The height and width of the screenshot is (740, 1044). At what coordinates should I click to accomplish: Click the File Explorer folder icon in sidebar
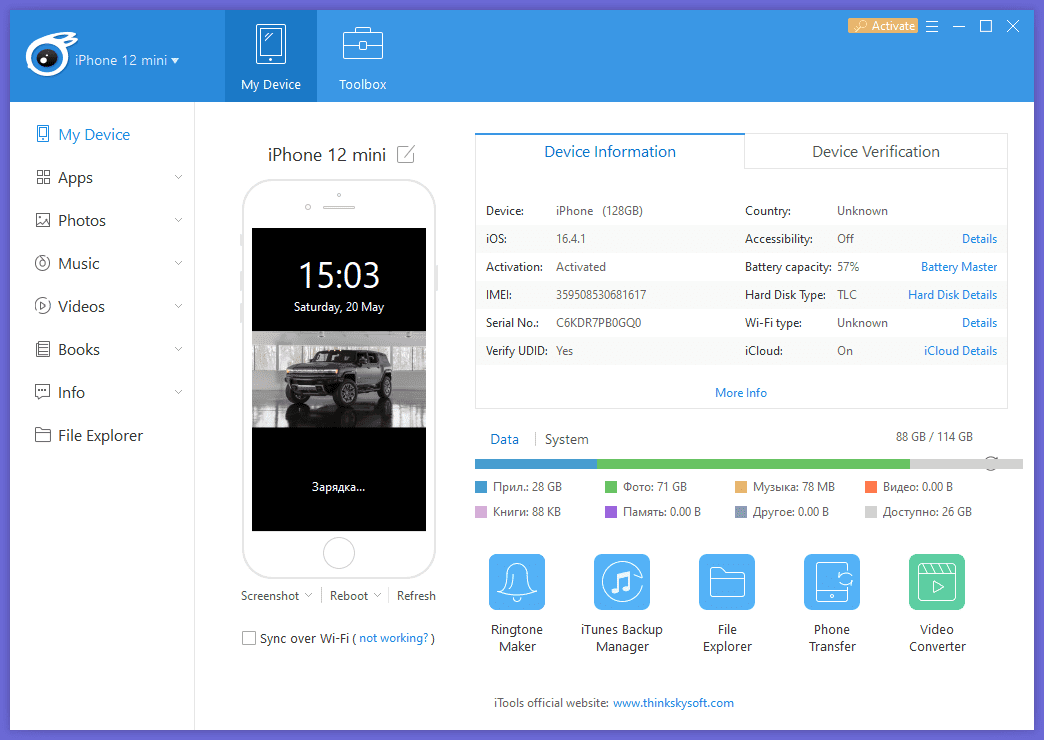[43, 435]
